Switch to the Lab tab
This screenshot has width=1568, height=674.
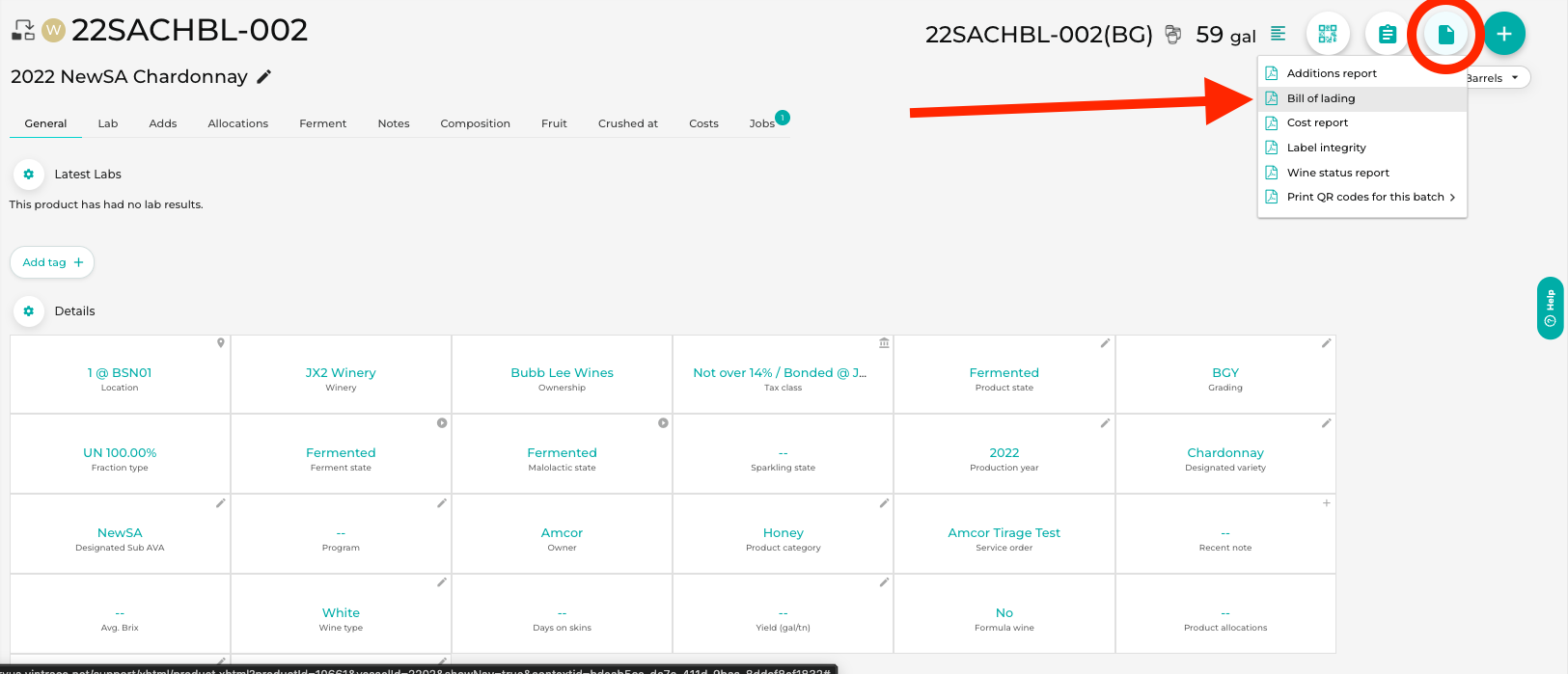click(x=108, y=123)
